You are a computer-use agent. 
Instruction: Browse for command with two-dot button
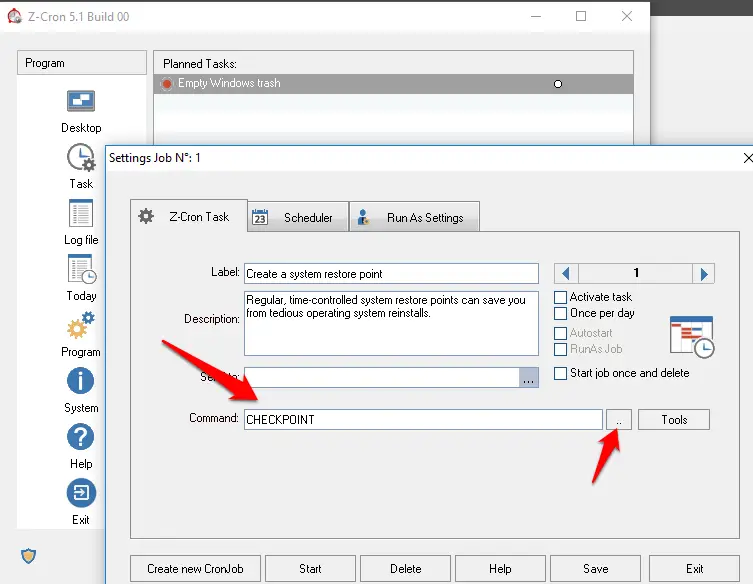(619, 420)
